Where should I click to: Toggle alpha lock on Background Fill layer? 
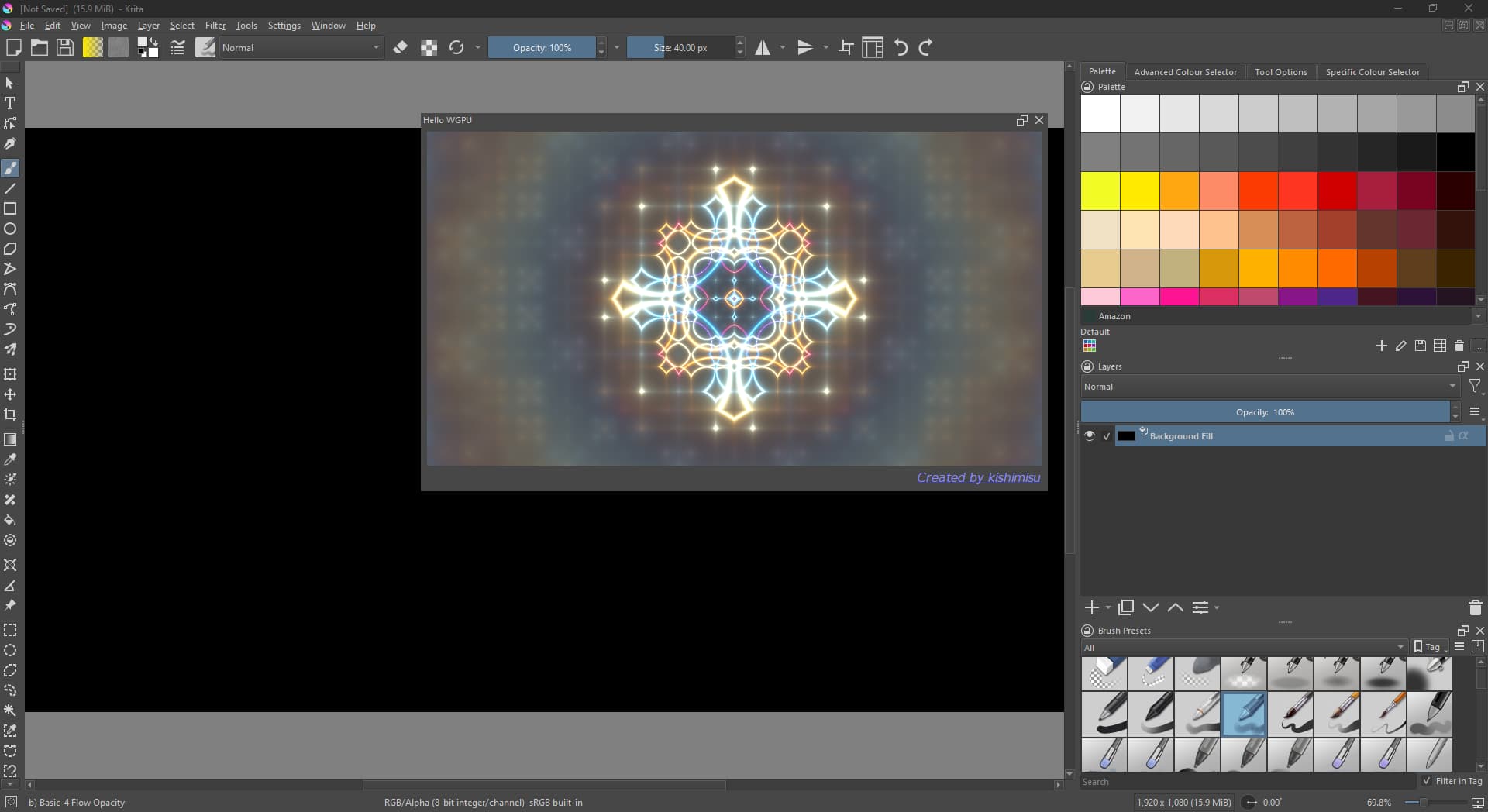click(1463, 436)
